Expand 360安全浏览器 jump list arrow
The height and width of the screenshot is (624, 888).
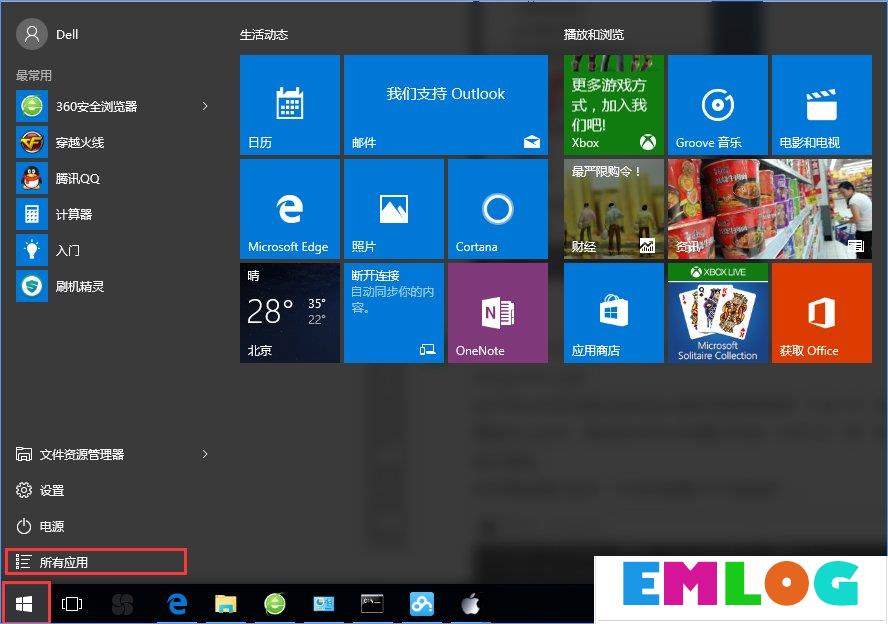(205, 106)
